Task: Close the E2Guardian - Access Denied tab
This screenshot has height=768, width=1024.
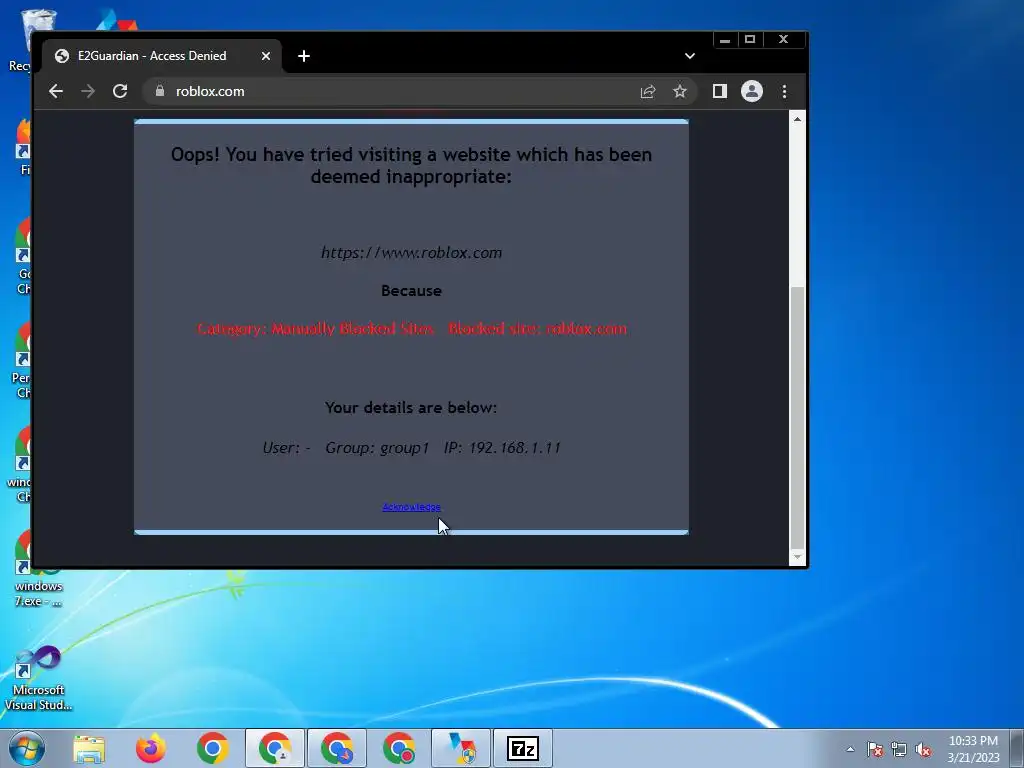Action: 266,56
